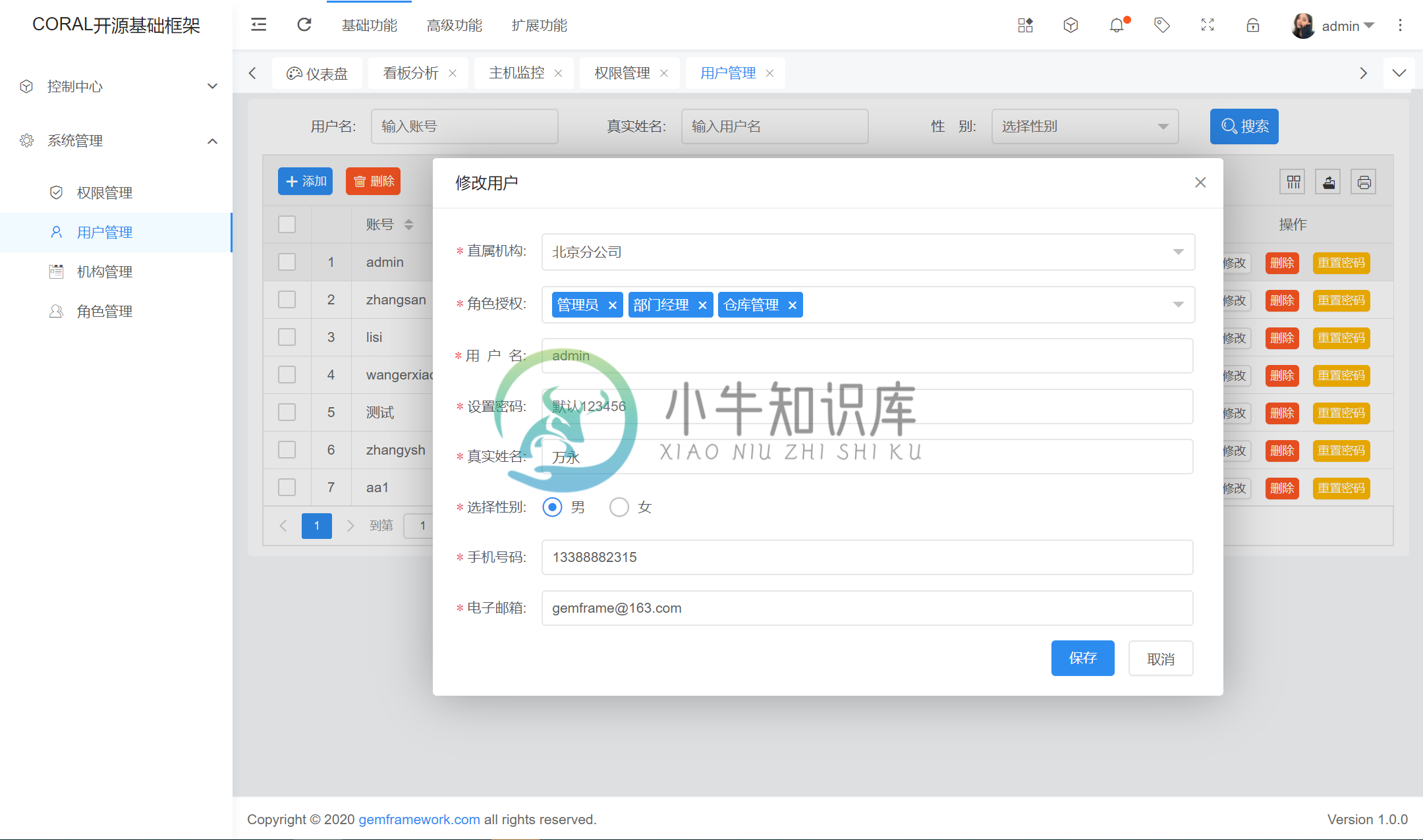
Task: Close the 看板分析 tab
Action: point(453,73)
